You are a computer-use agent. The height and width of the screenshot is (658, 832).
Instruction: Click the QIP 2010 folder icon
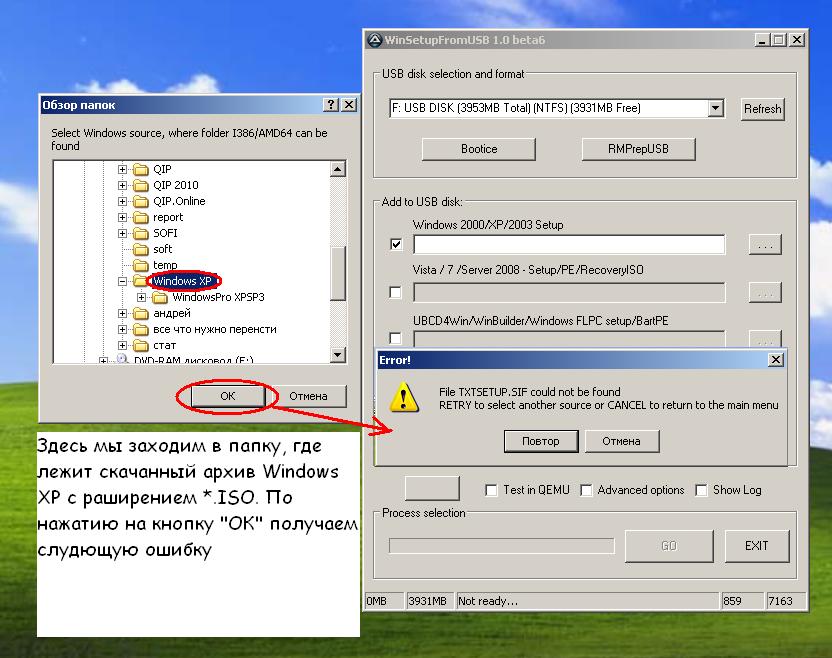pos(141,185)
